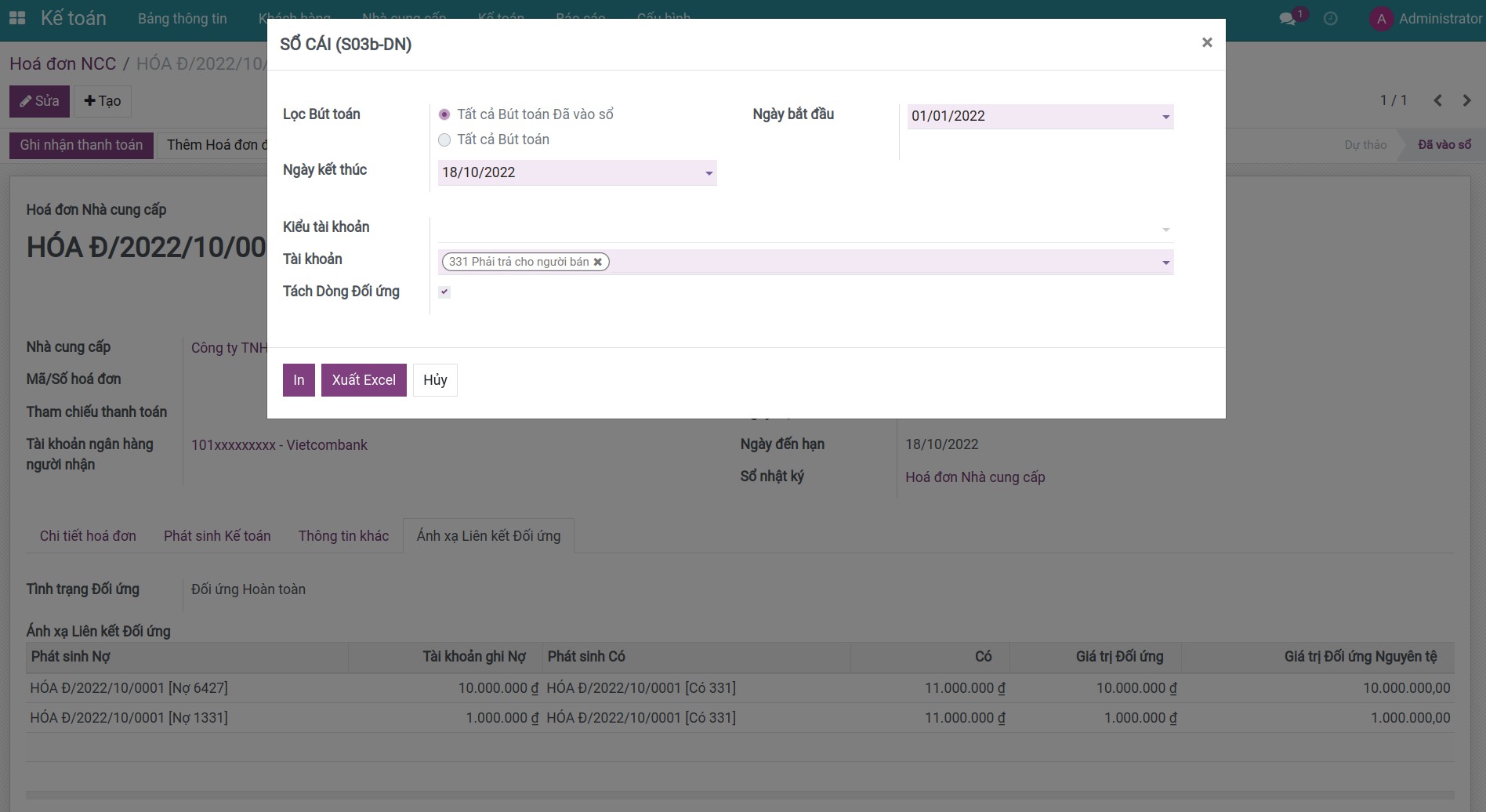Expand the Tài khoản dropdown arrow
1486x812 pixels.
(x=1165, y=263)
